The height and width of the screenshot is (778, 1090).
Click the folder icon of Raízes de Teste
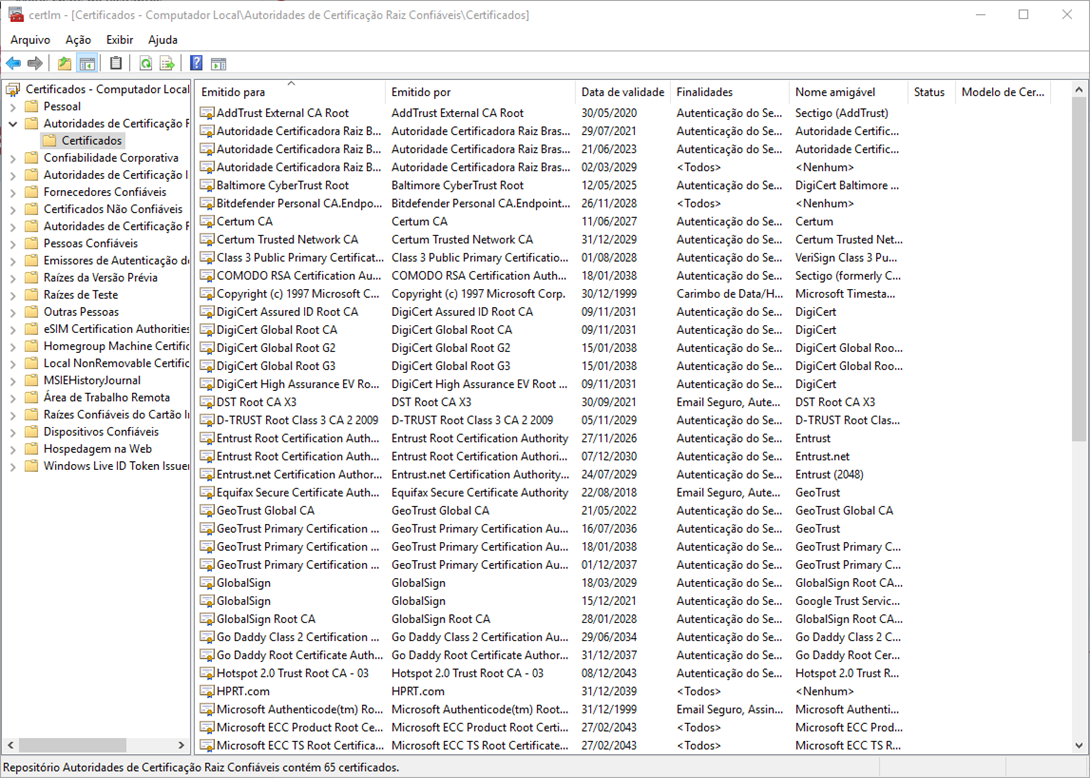tap(31, 295)
